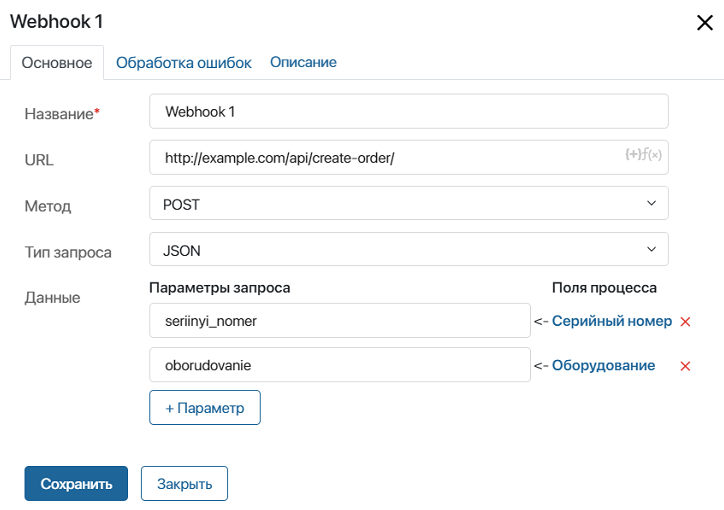This screenshot has width=724, height=510.
Task: Delete the Оборудование parameter row
Action: click(685, 366)
